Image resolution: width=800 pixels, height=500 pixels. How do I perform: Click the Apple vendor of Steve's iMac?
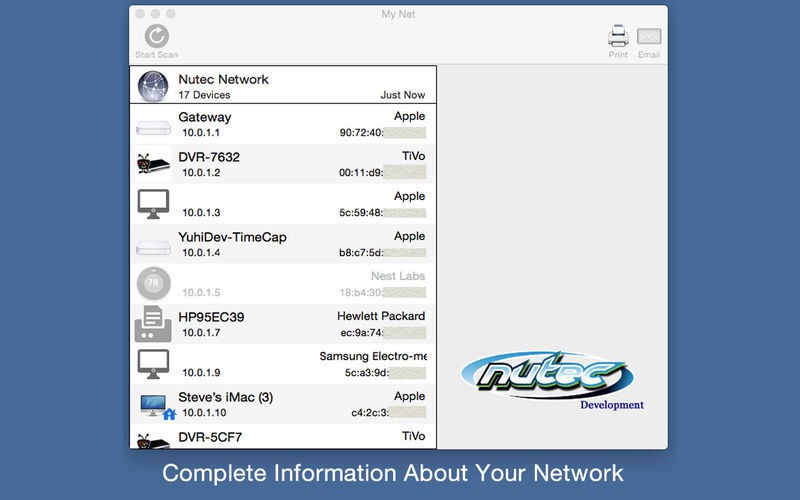pyautogui.click(x=409, y=396)
